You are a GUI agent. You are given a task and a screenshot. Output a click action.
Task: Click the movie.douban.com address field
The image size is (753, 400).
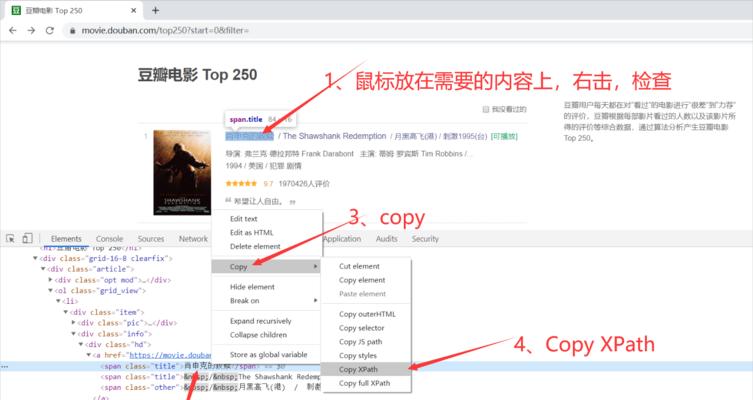point(165,30)
